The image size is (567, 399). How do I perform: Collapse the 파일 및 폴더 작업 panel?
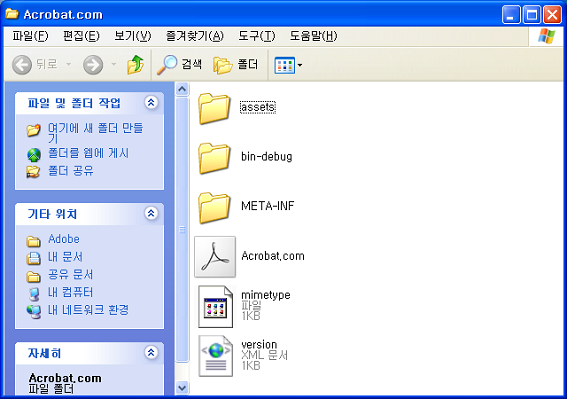[x=151, y=103]
